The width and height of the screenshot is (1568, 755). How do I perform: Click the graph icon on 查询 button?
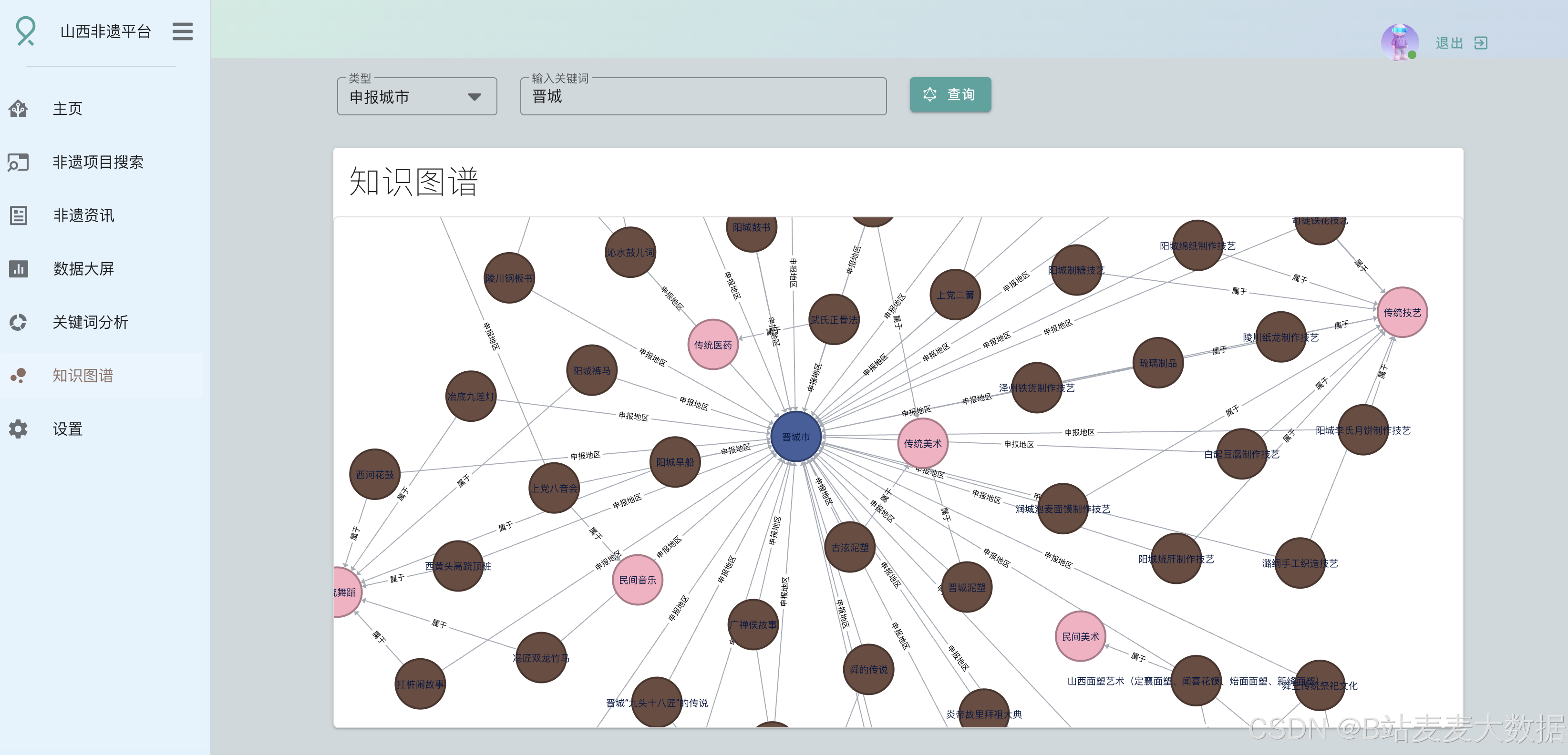929,94
